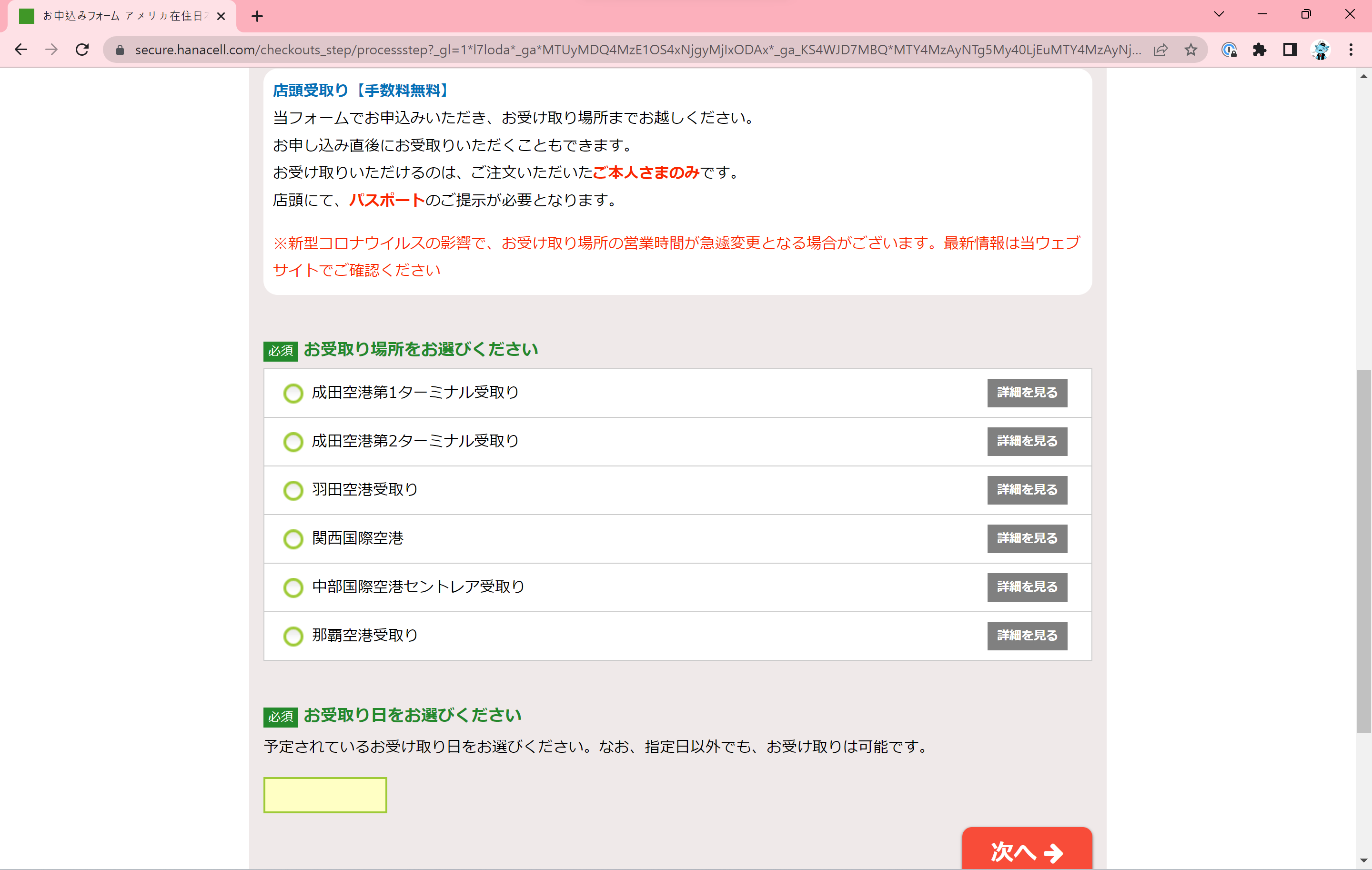Choose 関西国際空港 pickup radio button
The height and width of the screenshot is (870, 1372).
coord(293,538)
